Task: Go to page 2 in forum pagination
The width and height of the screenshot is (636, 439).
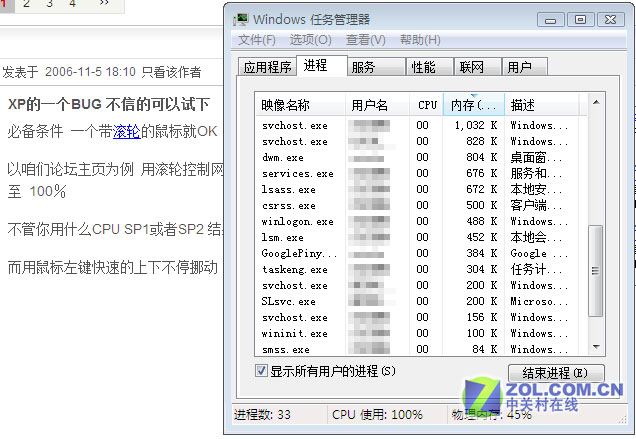Action: 27,4
